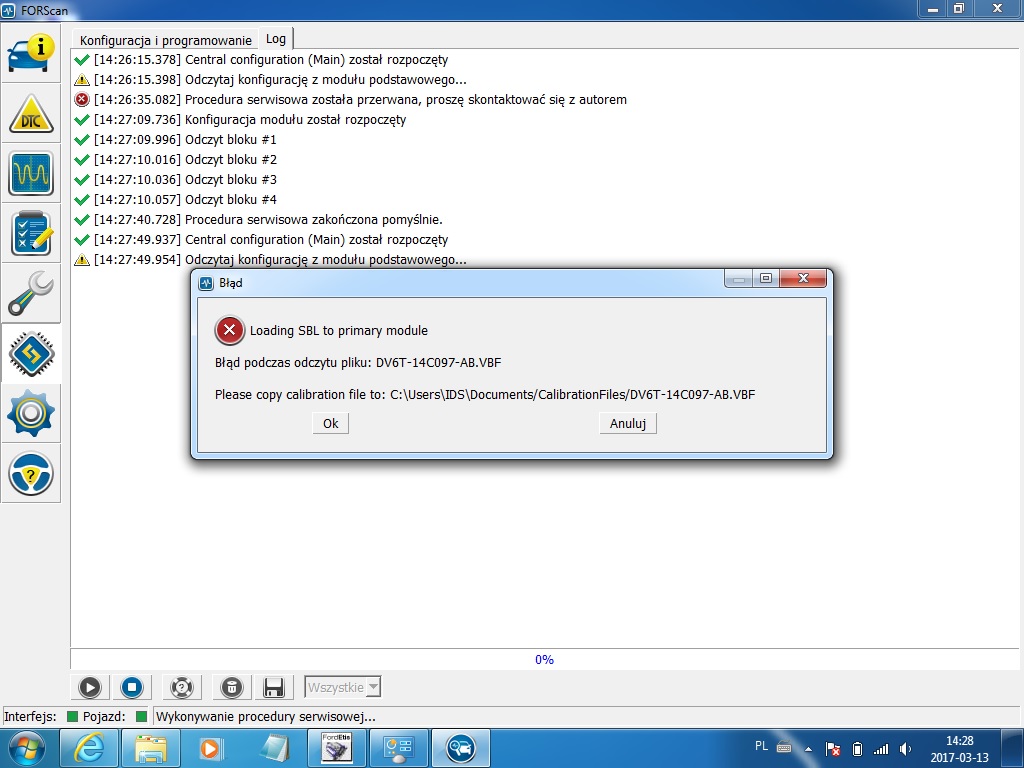The height and width of the screenshot is (768, 1024).
Task: Open the Wszystkie filter dropdown
Action: pos(341,687)
